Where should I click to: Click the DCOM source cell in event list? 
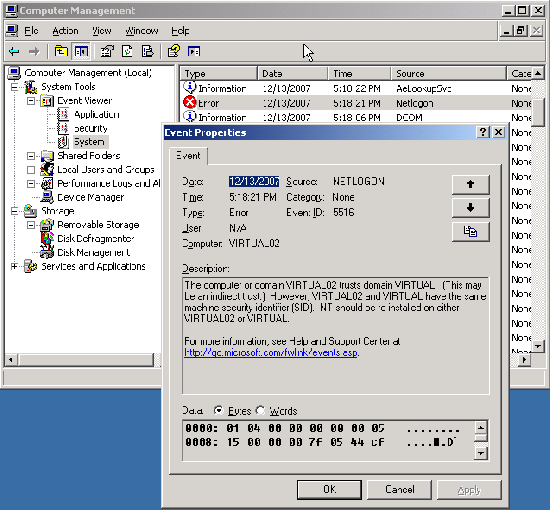coord(409,118)
